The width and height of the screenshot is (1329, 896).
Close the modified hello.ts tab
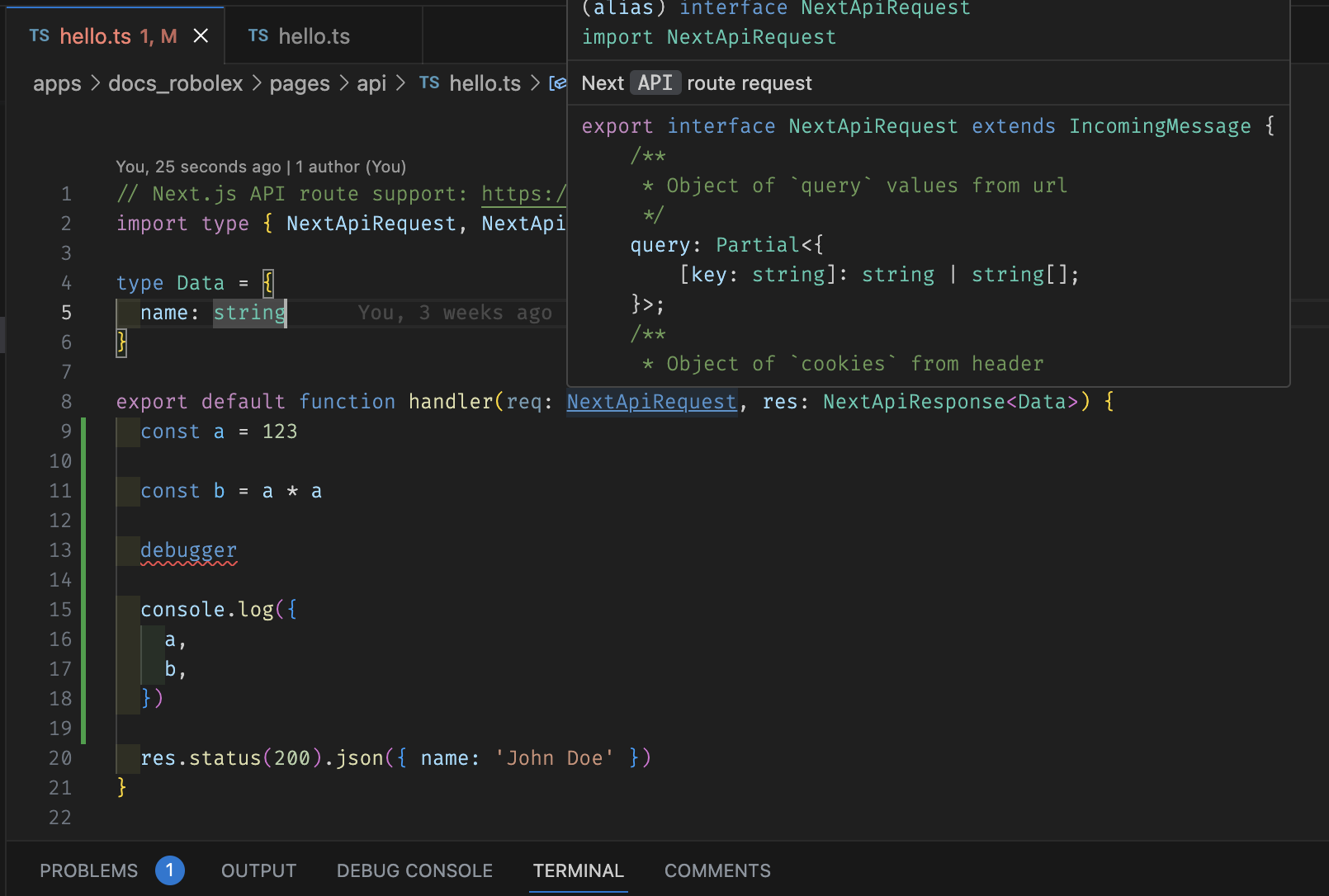pos(200,35)
